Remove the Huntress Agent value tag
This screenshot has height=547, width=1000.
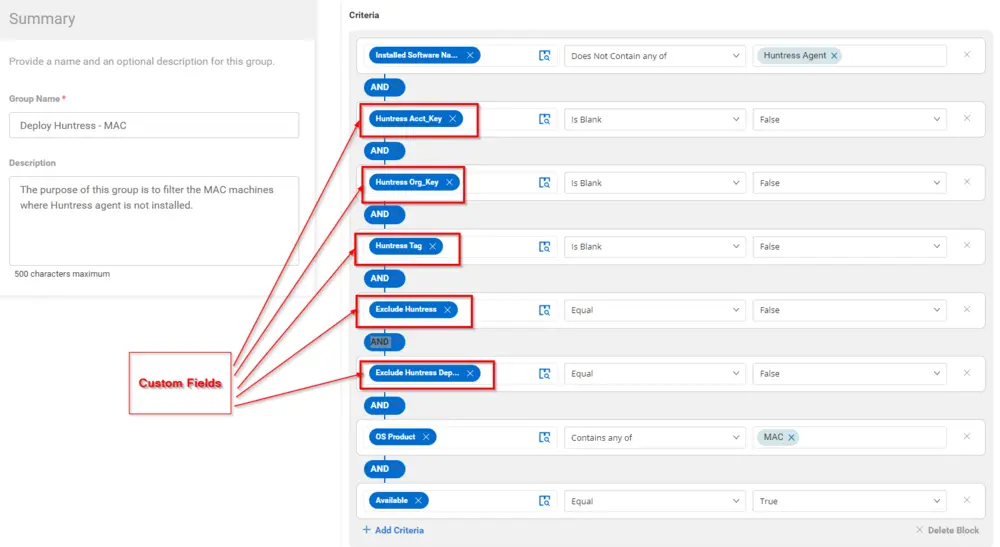[834, 55]
